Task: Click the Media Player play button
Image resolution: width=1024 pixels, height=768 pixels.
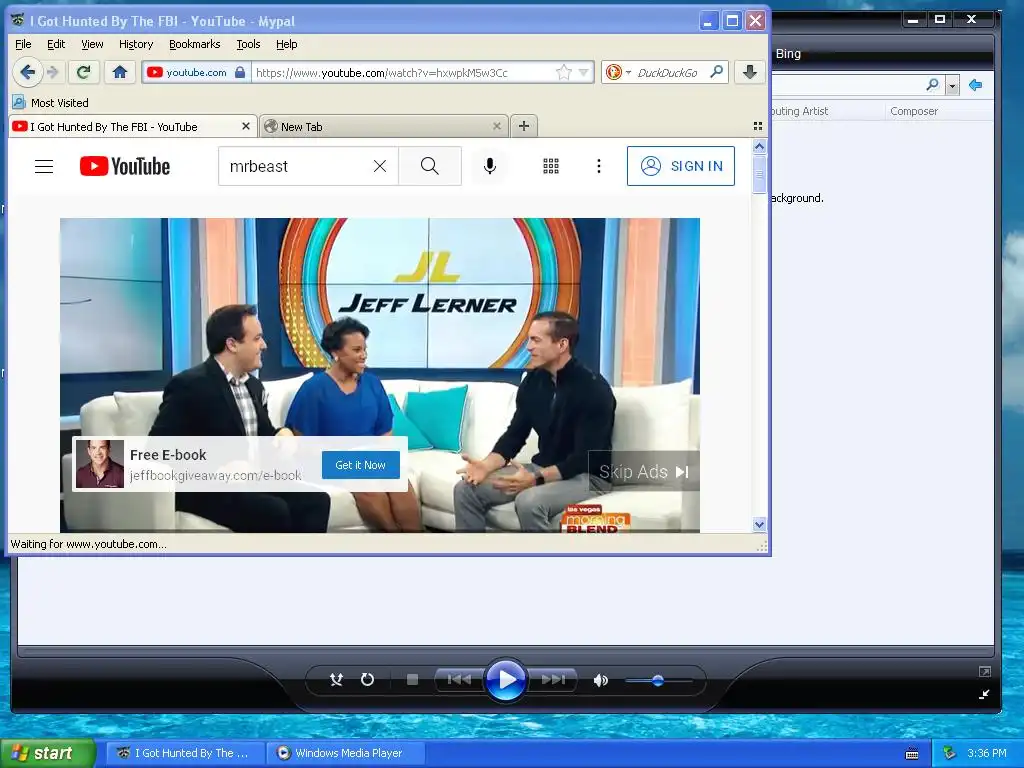Action: (506, 680)
